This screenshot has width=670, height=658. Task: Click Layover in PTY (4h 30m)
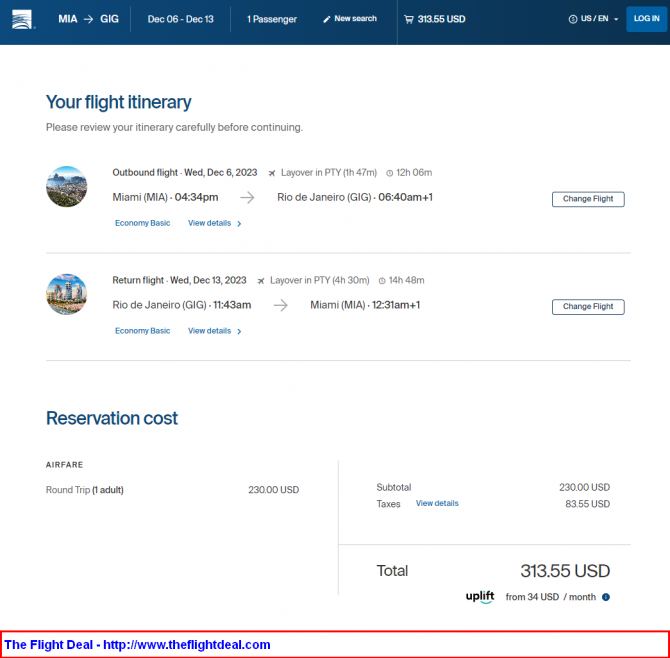pos(320,280)
